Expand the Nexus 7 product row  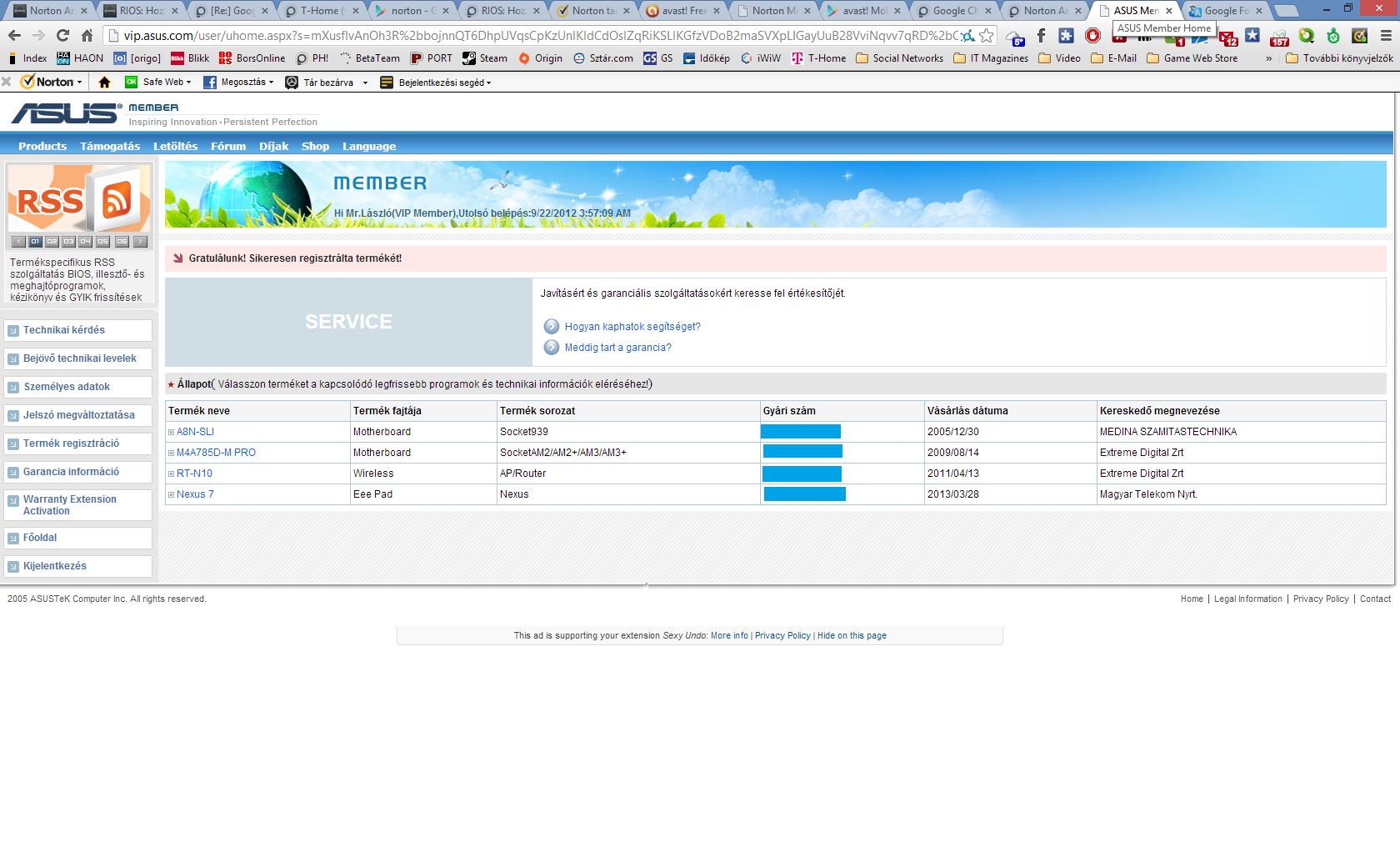(x=171, y=494)
